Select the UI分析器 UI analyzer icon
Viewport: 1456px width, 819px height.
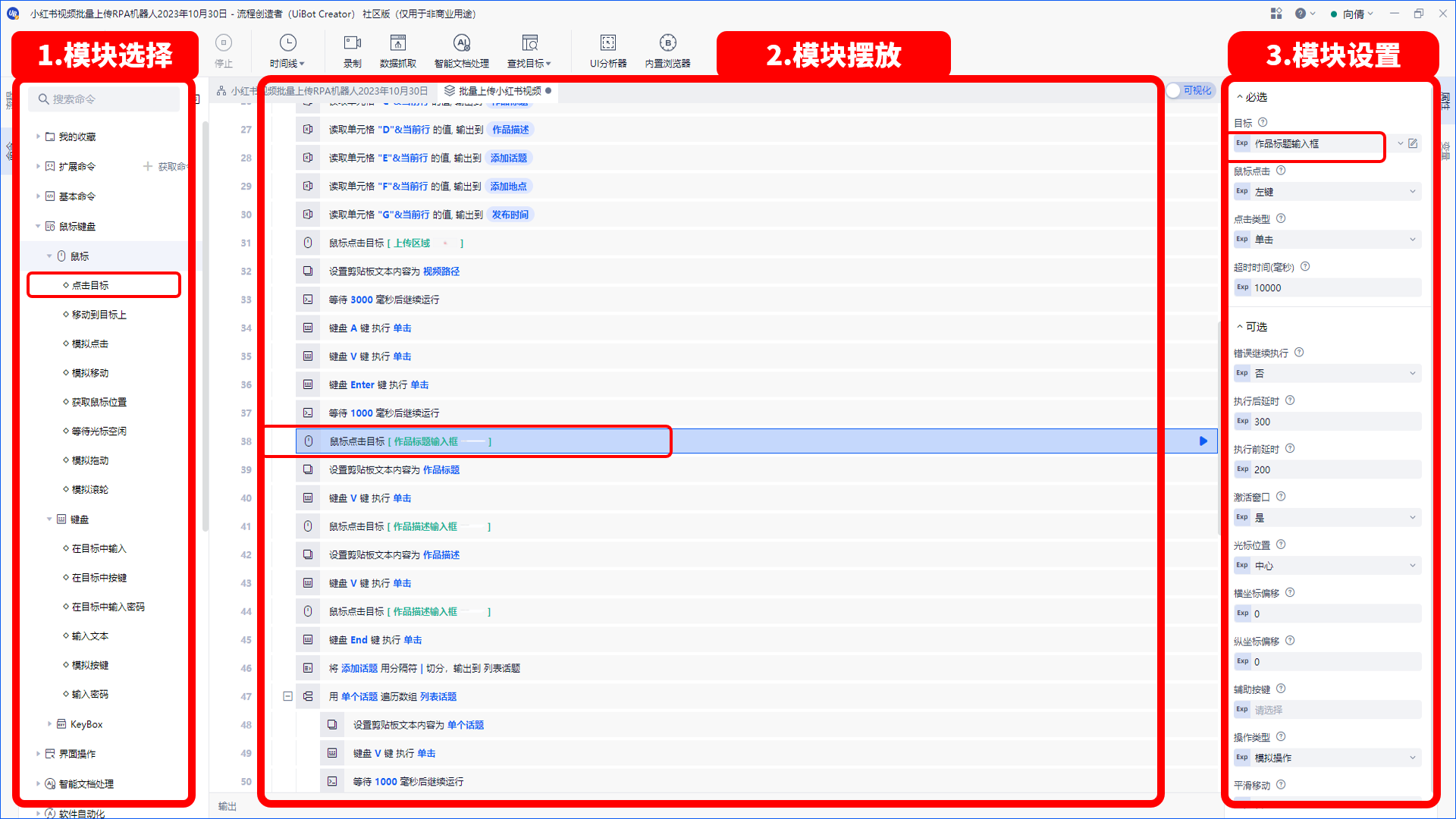tap(607, 50)
